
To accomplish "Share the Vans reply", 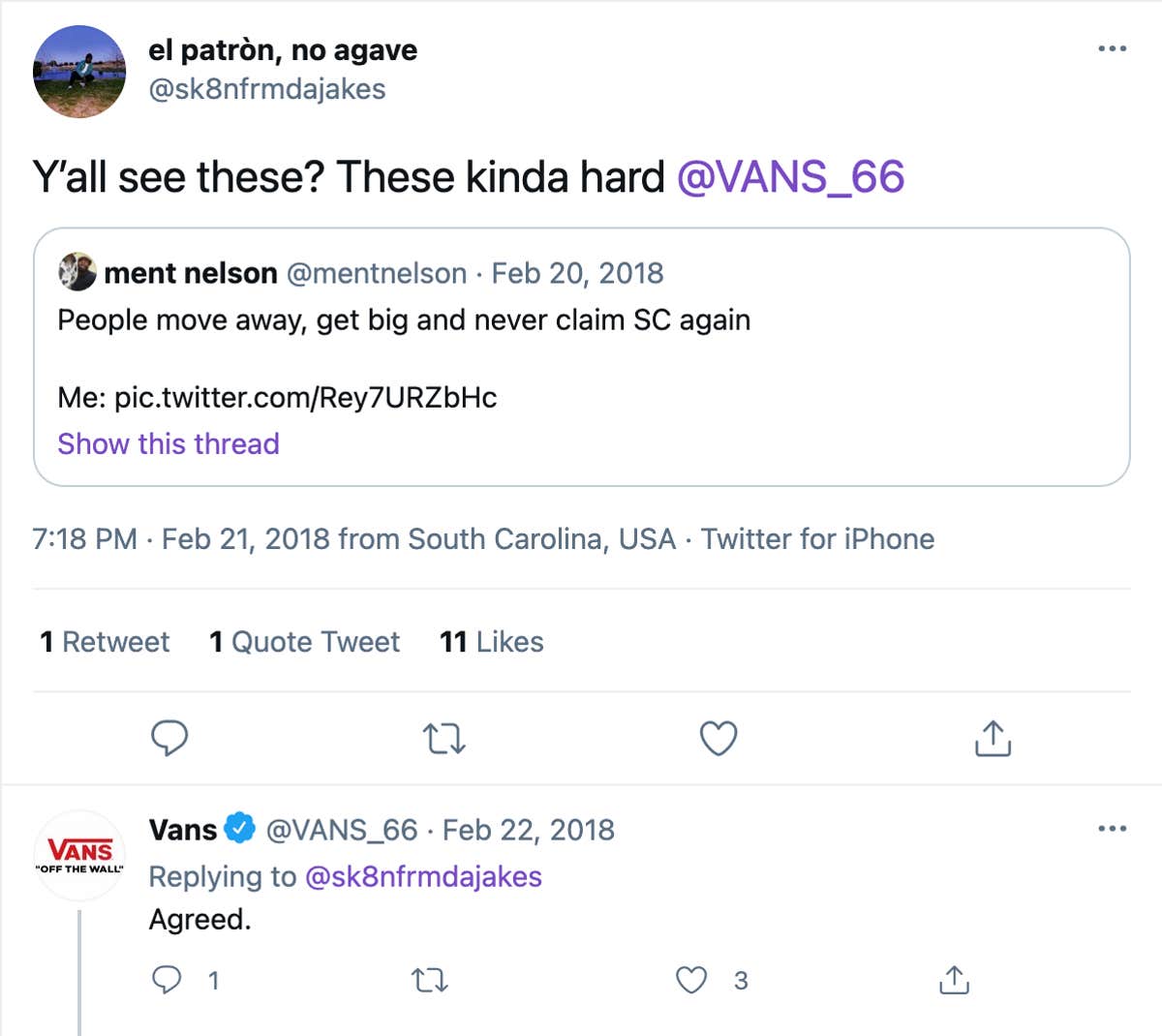I will 954,980.
